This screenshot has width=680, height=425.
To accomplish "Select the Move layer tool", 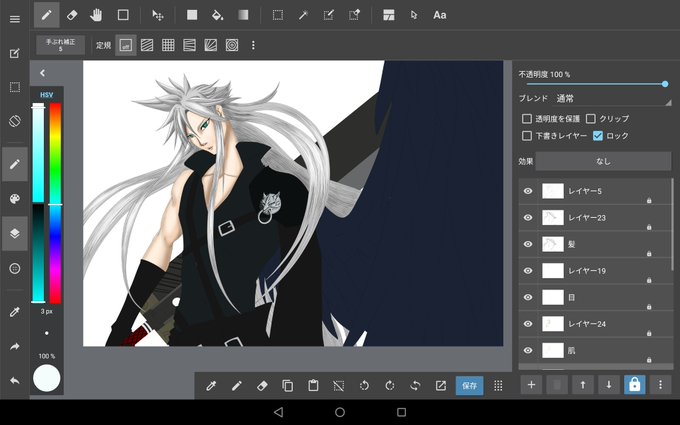I will [157, 15].
